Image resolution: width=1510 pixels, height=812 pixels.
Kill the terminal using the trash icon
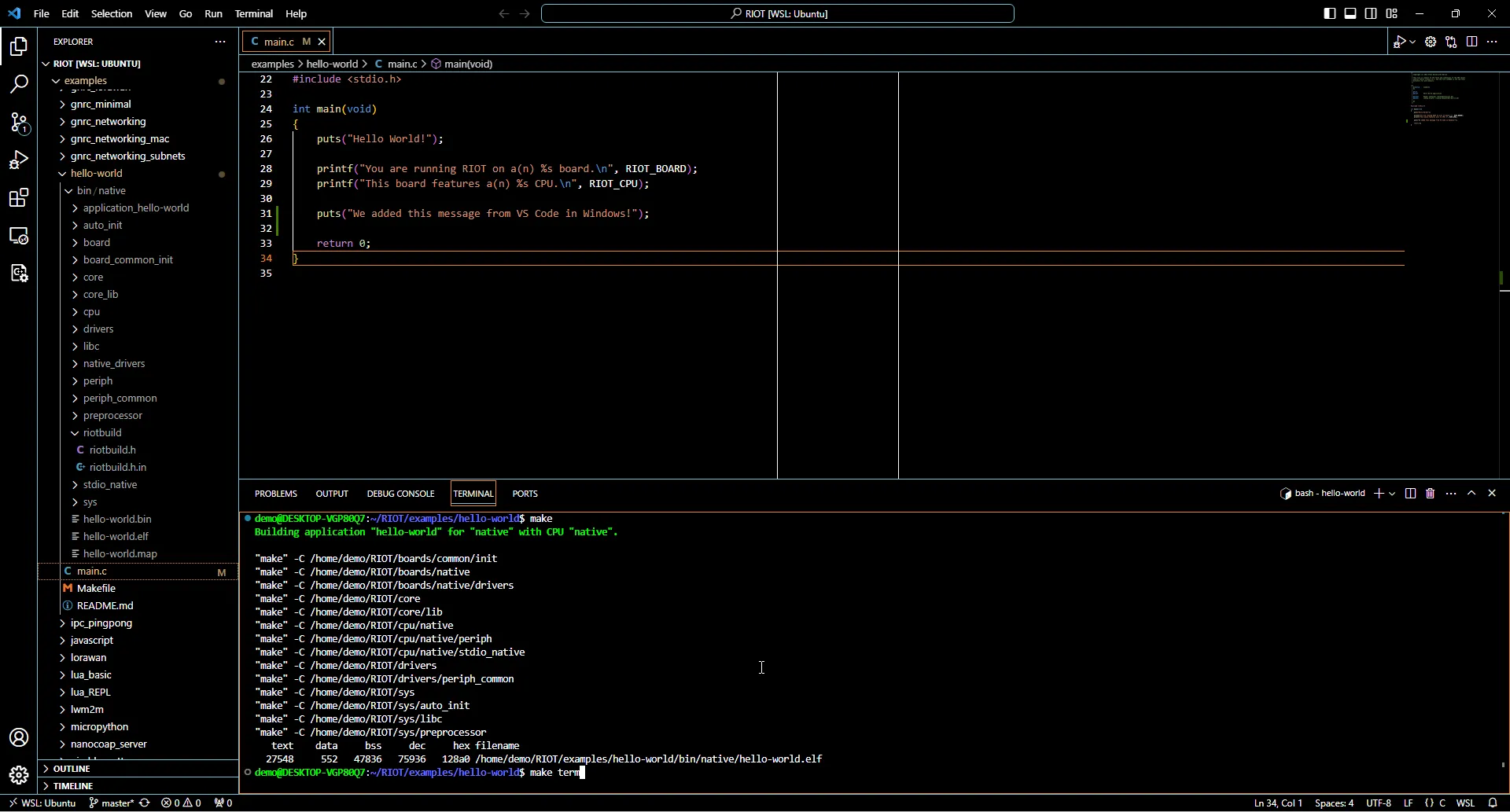1430,494
